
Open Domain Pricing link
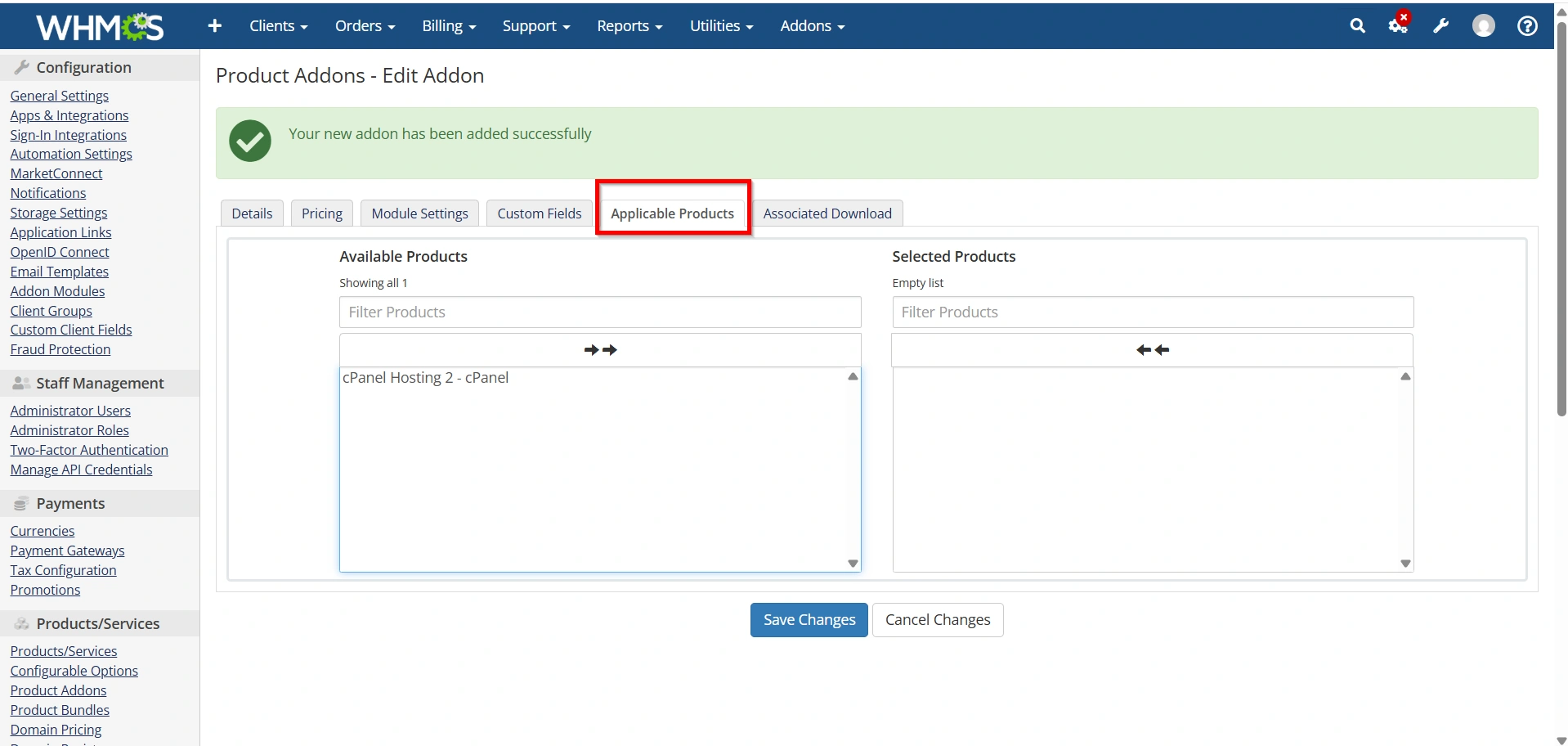(x=56, y=730)
